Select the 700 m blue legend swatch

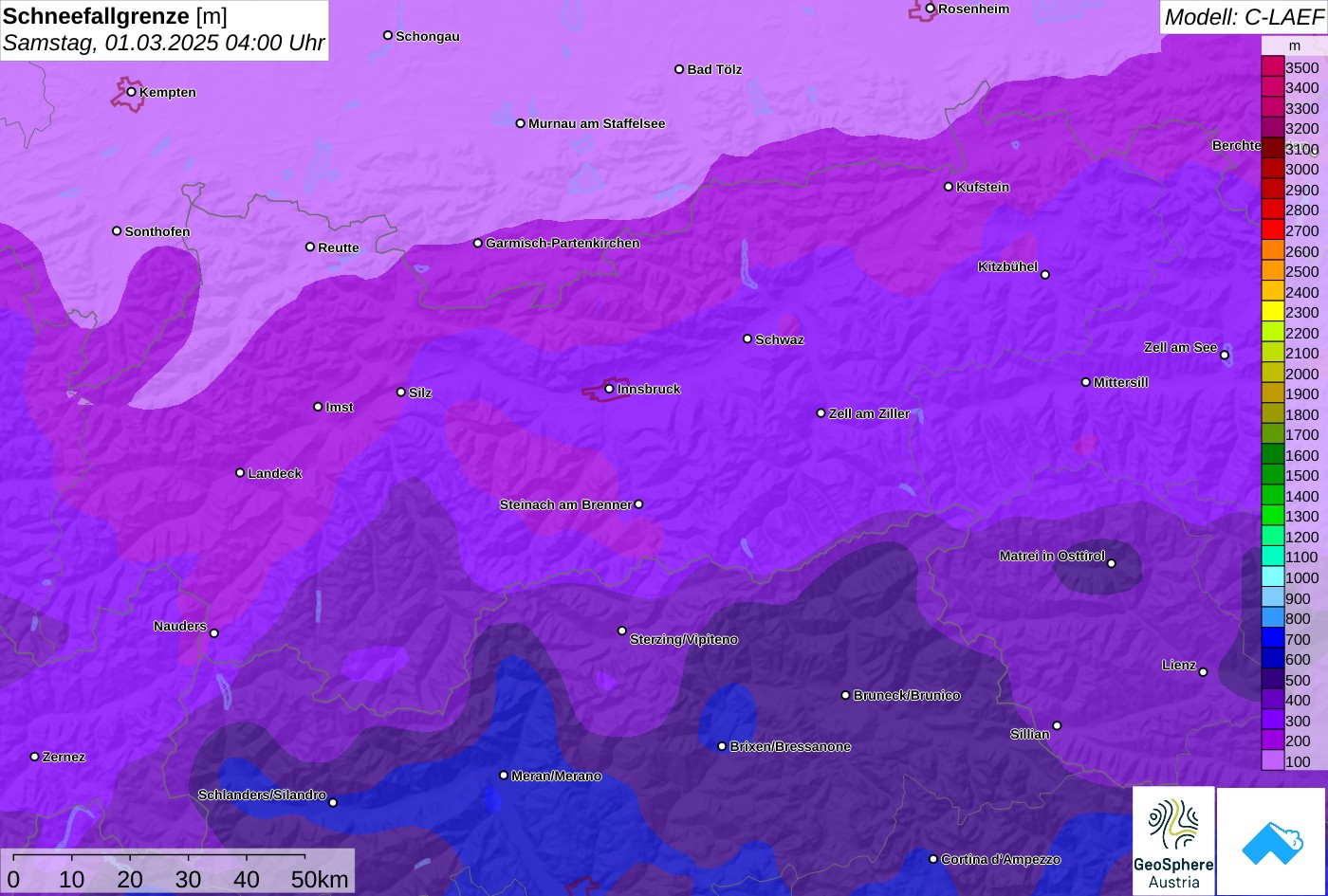pyautogui.click(x=1272, y=639)
